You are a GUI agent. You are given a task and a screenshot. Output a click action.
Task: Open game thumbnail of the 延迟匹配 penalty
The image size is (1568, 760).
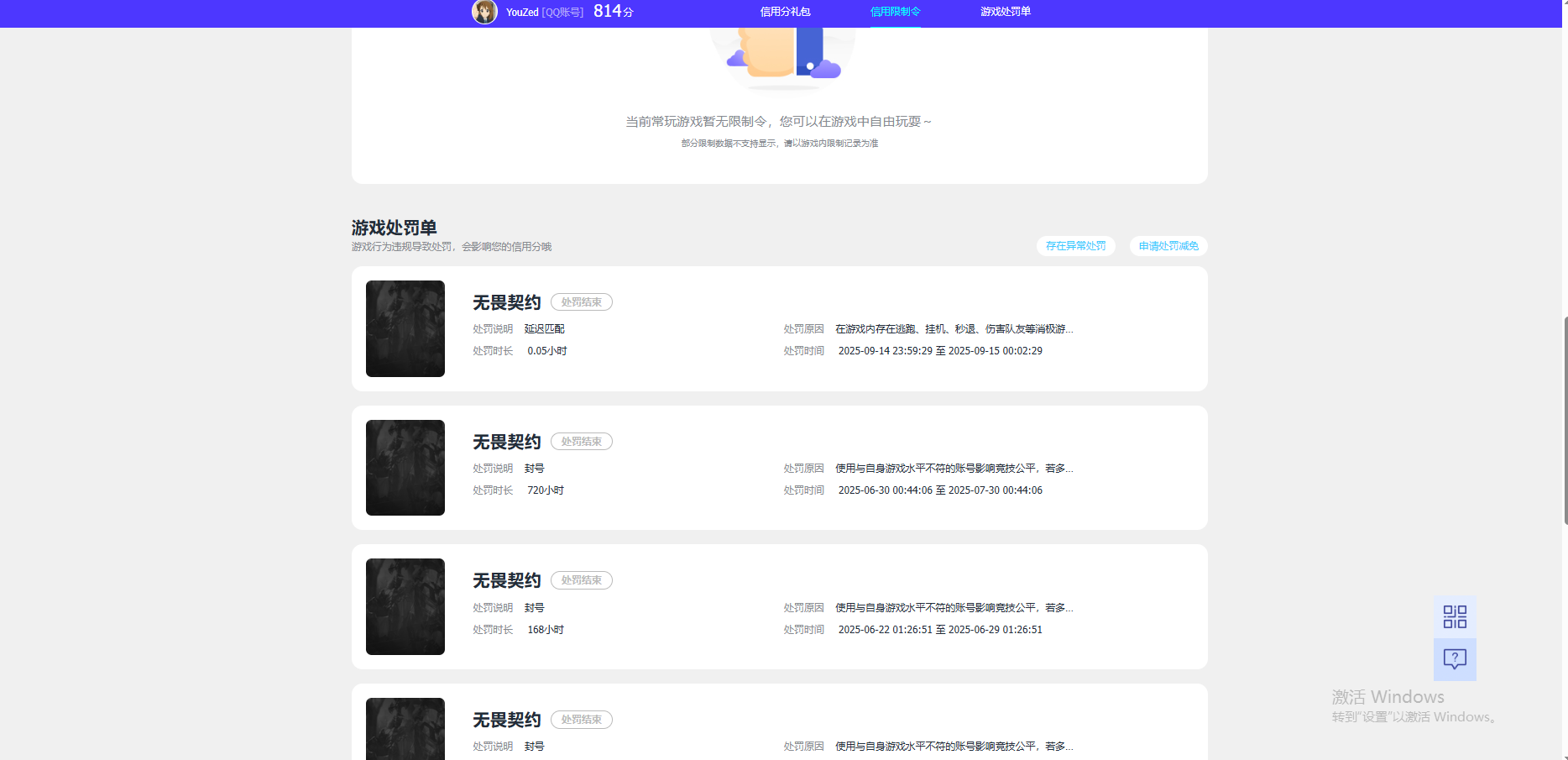click(x=405, y=328)
